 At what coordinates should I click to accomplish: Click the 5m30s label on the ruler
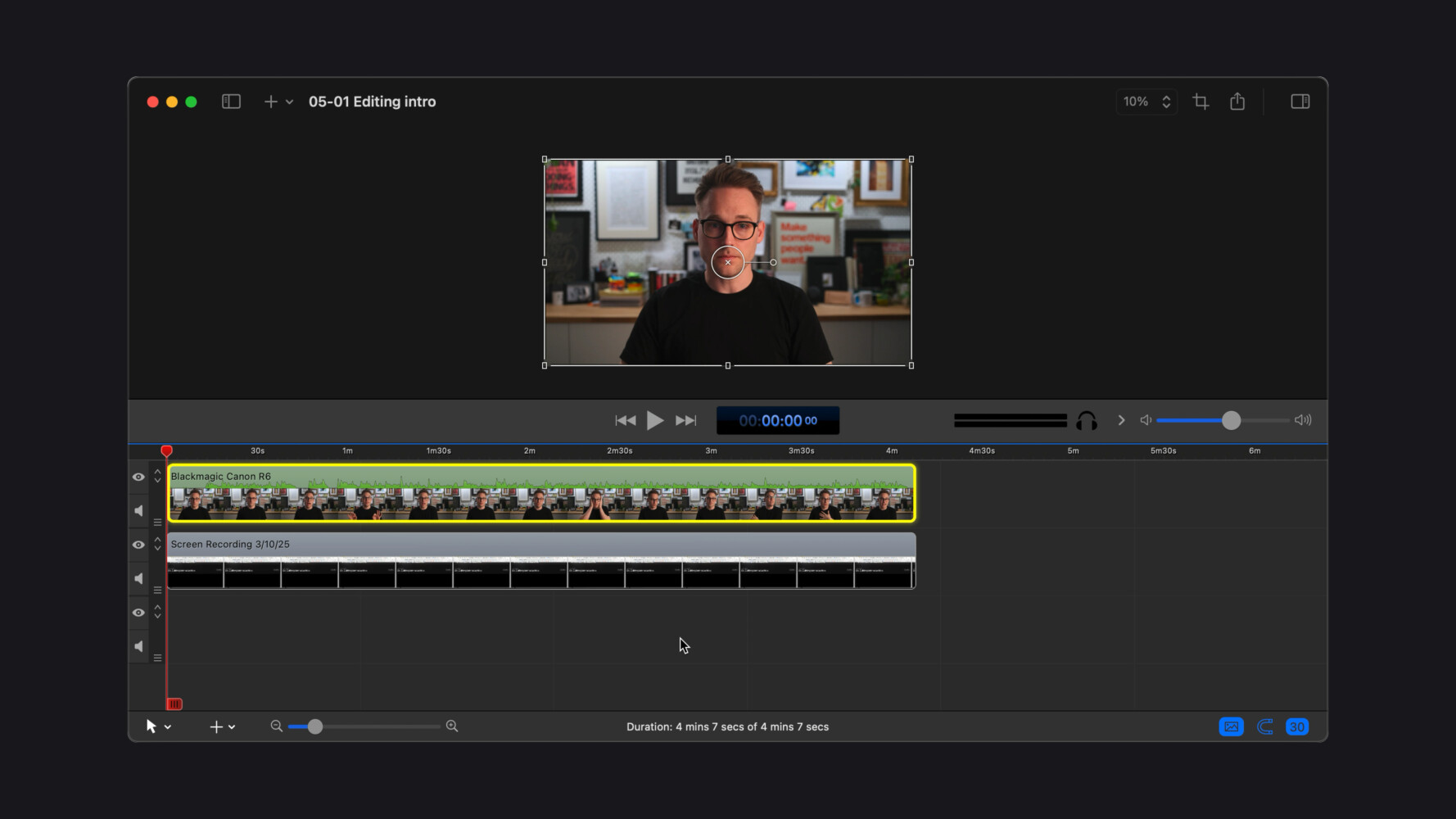(x=1164, y=450)
